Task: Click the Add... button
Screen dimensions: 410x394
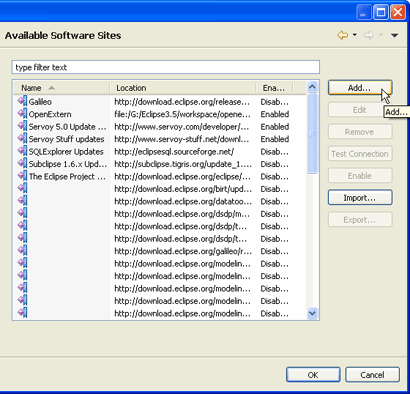Action: [x=360, y=88]
